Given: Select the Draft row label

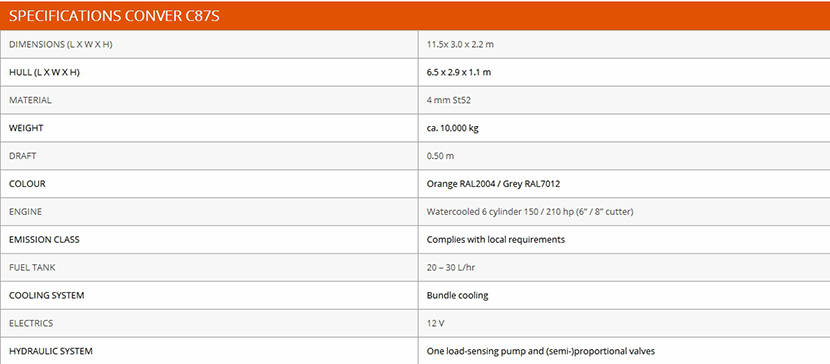Looking at the screenshot, I should 23,156.
